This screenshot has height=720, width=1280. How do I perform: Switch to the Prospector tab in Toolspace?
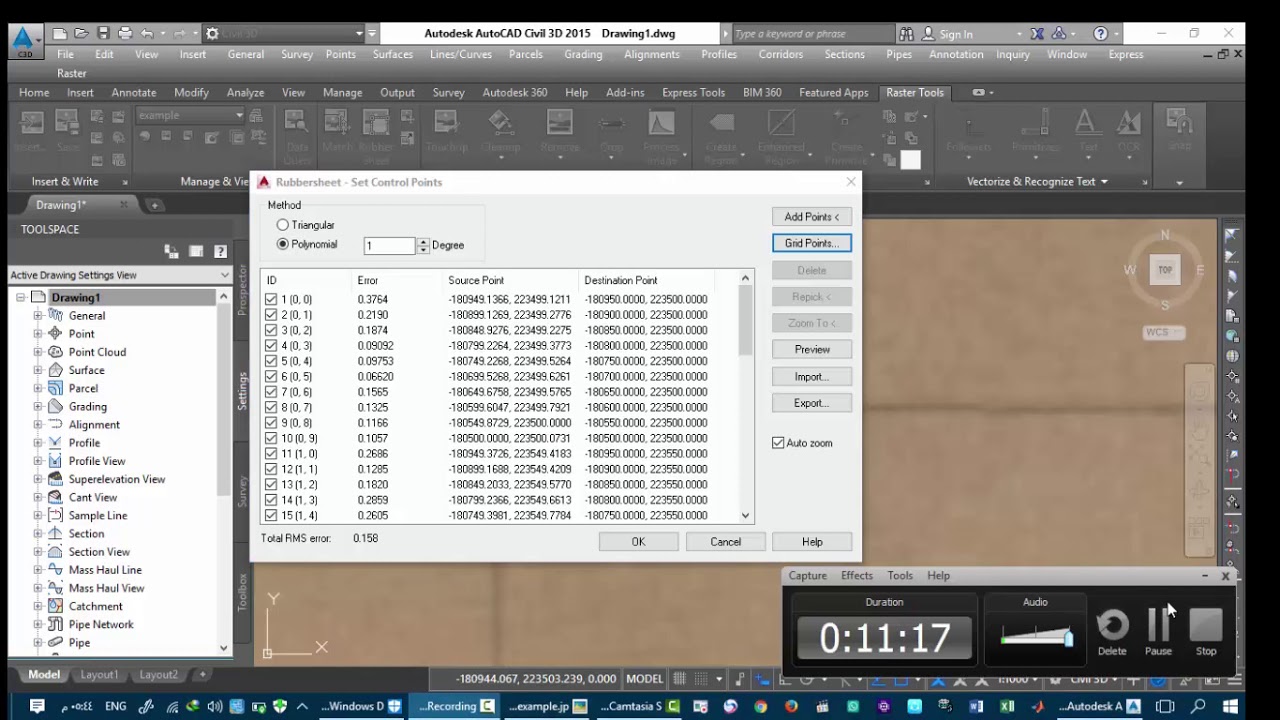(x=241, y=290)
